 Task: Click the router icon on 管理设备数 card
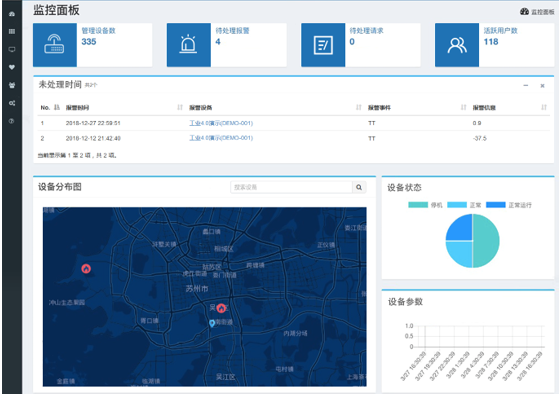tap(54, 44)
